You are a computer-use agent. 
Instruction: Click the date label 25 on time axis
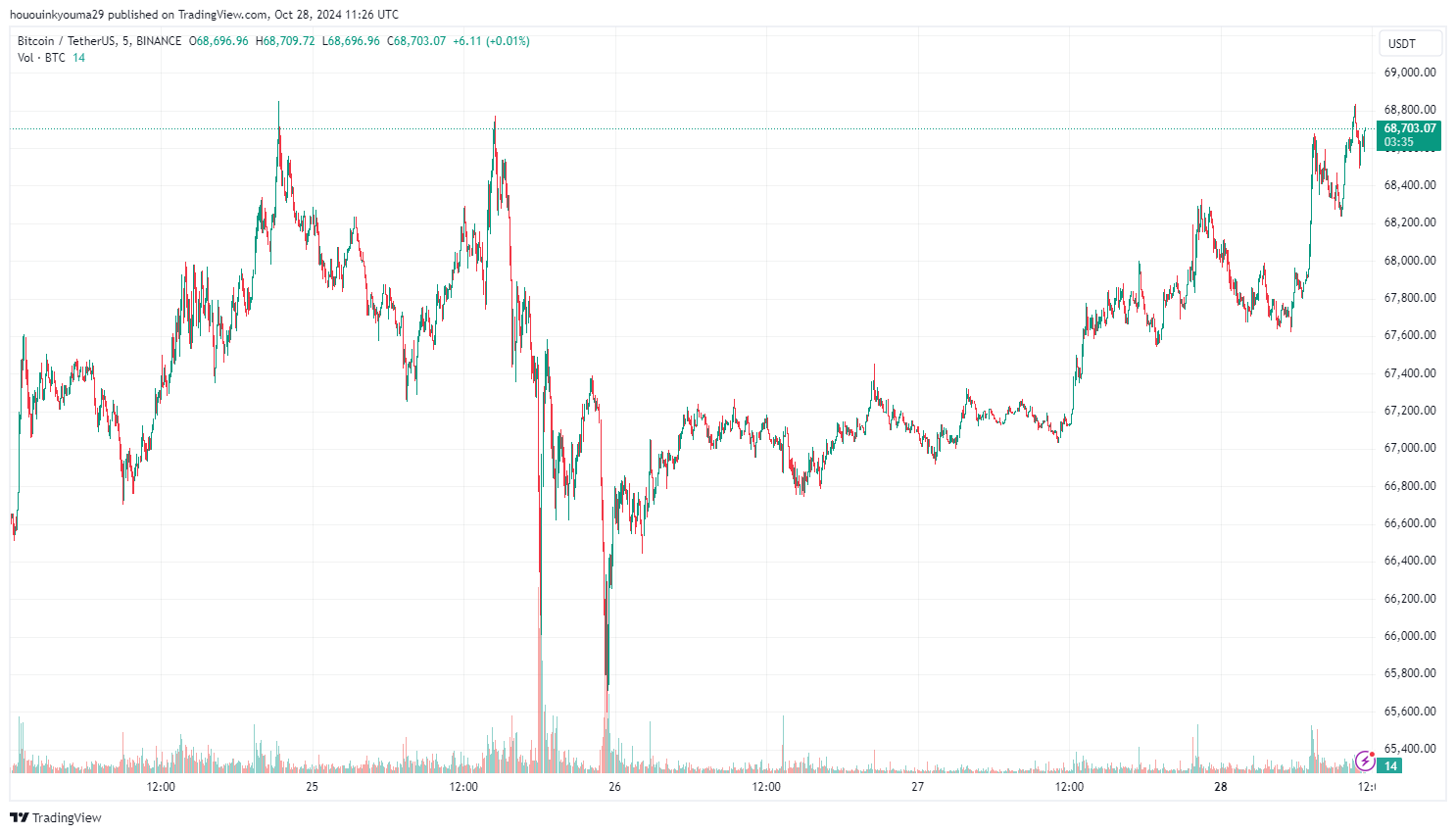pos(312,787)
